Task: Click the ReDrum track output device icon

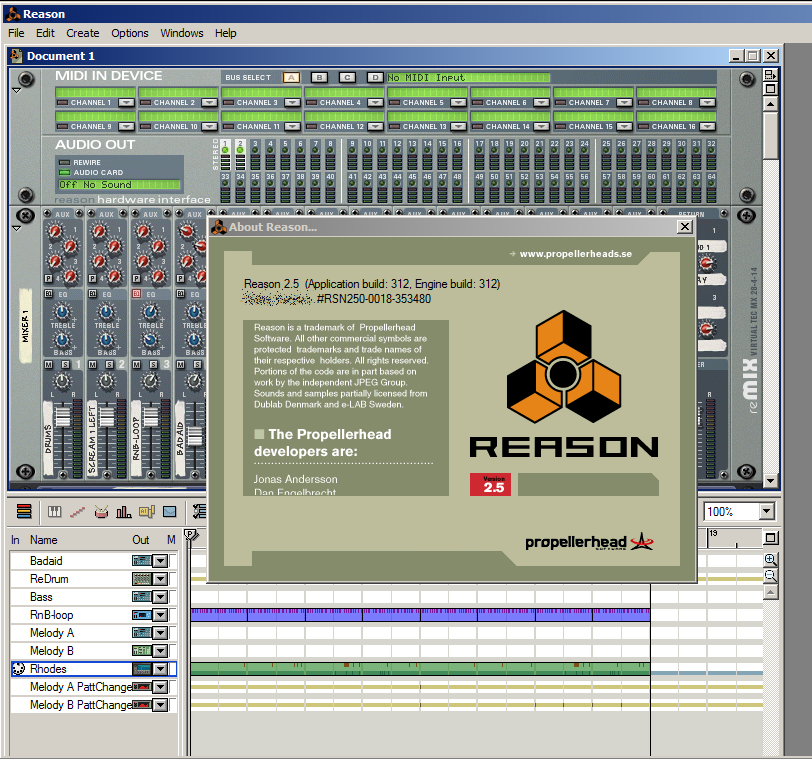Action: pos(141,579)
